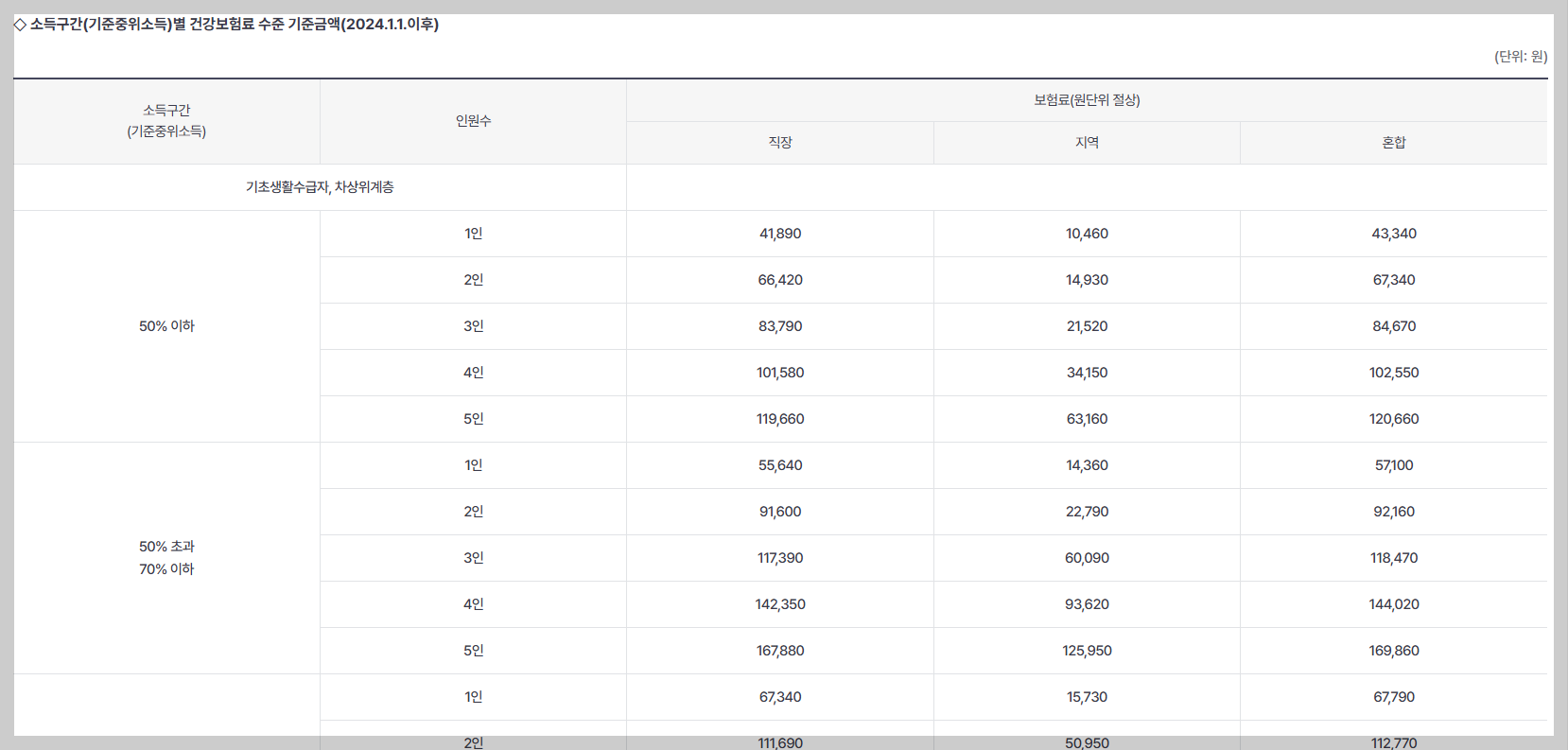Click the '지역' sub-header

coord(1087,143)
